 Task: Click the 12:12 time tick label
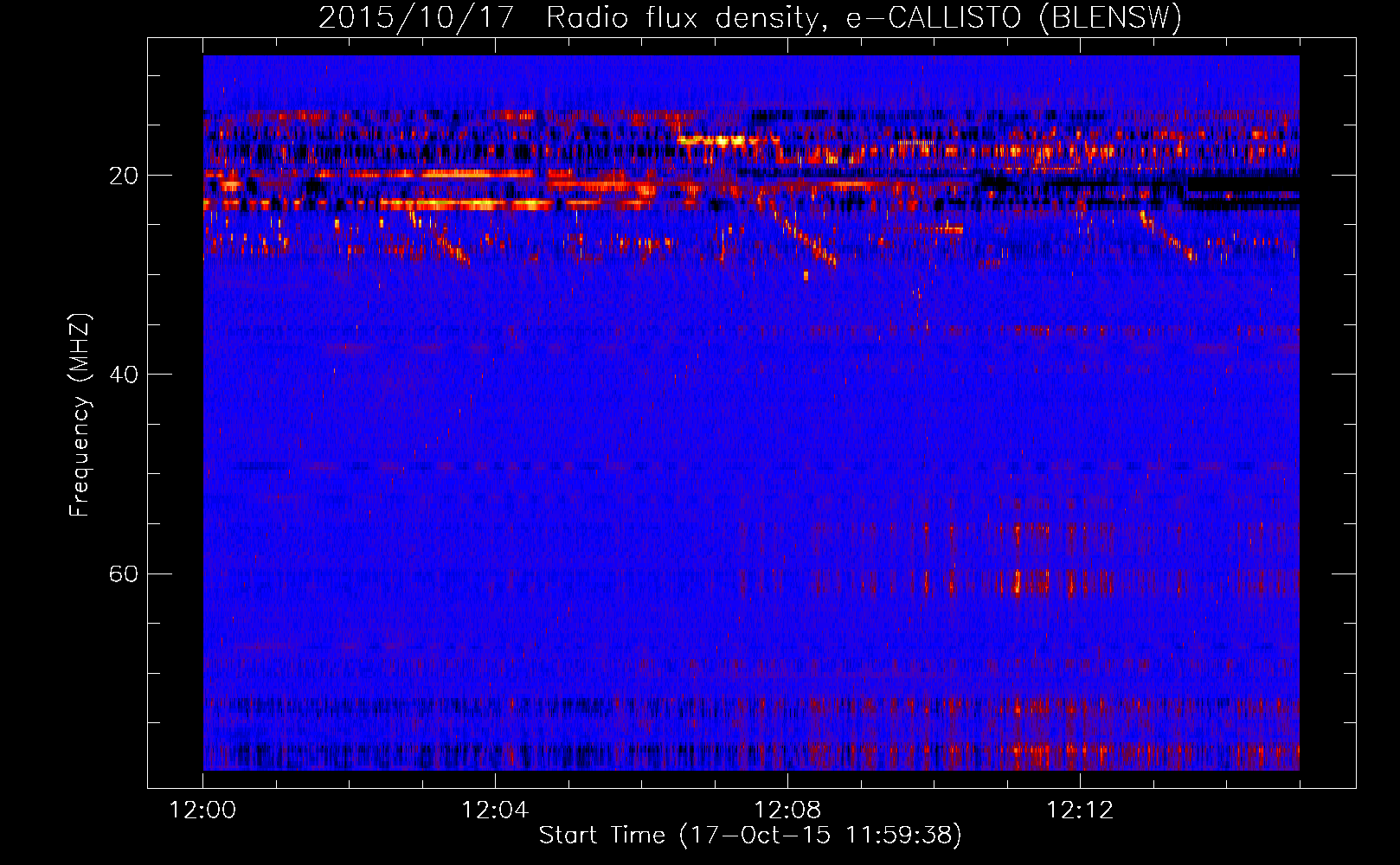pos(1080,811)
